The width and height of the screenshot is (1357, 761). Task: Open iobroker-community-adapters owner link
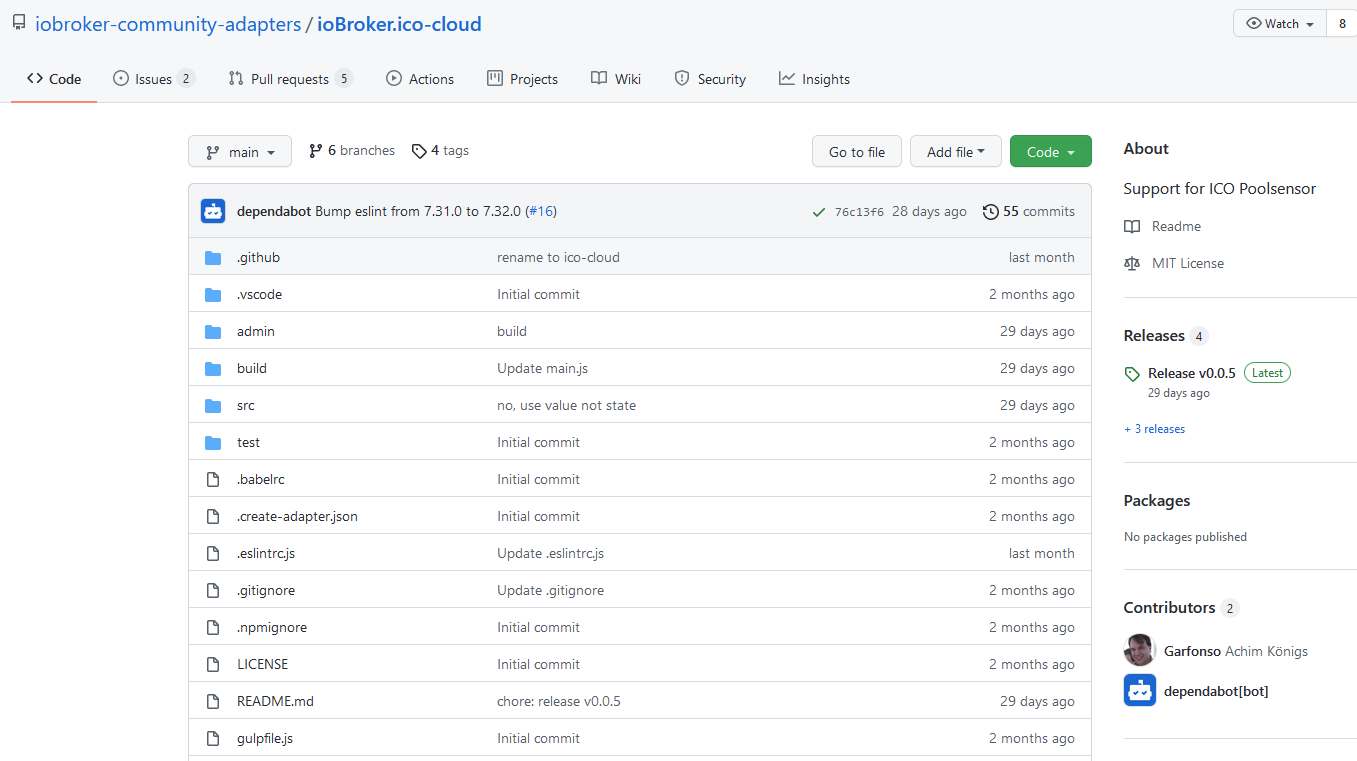pyautogui.click(x=168, y=24)
